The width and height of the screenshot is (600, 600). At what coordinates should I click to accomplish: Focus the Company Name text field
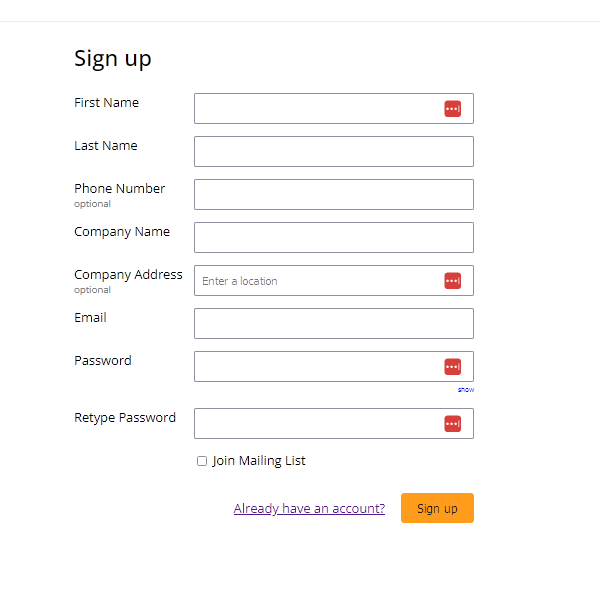(x=334, y=237)
